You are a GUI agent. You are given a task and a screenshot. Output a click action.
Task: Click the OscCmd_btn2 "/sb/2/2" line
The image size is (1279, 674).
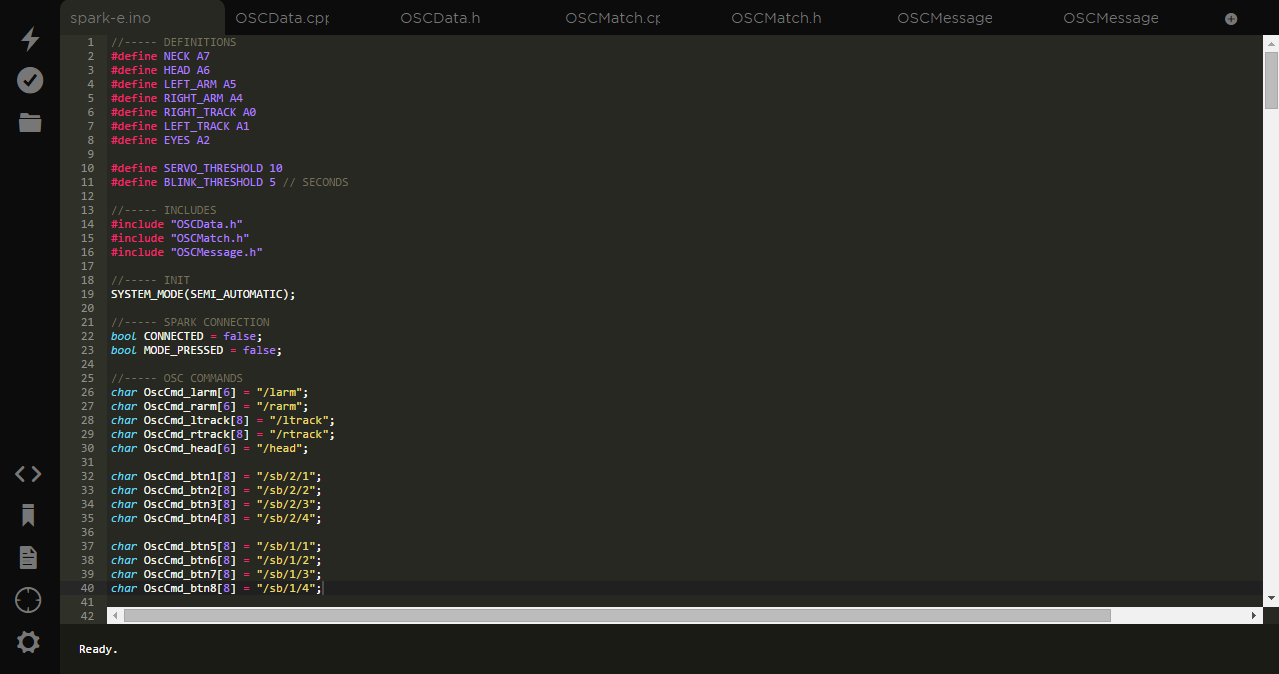point(217,490)
